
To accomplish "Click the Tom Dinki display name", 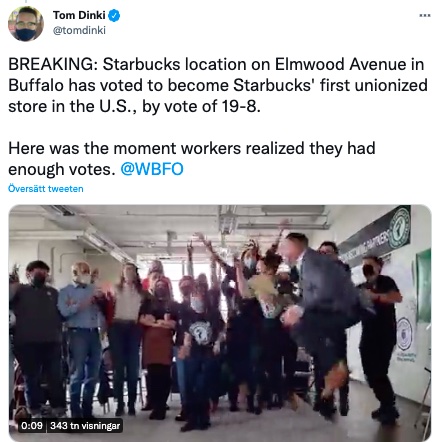I will pyautogui.click(x=79, y=15).
